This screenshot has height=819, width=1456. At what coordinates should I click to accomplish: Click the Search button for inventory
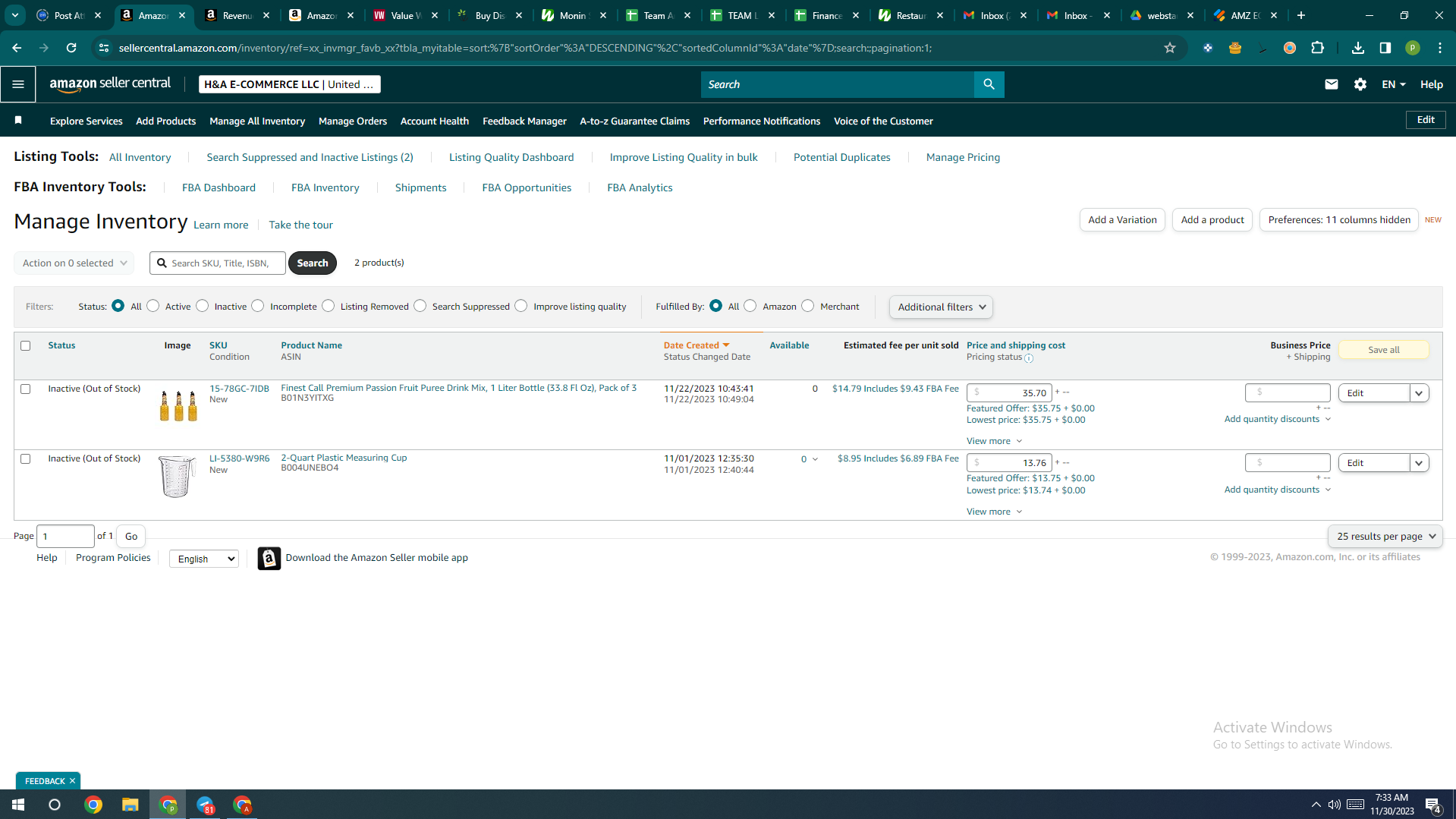coord(313,263)
